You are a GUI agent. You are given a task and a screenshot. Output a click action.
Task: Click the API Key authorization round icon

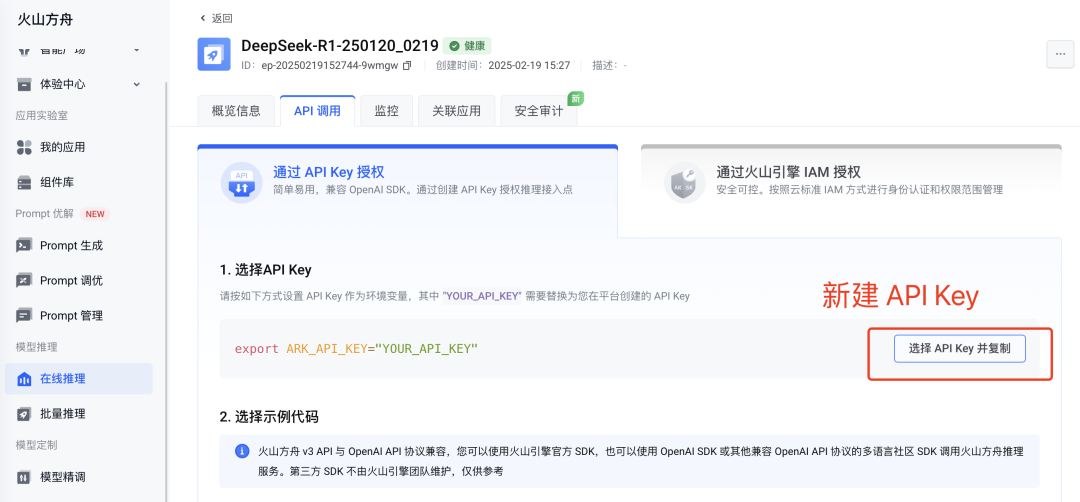click(x=241, y=182)
